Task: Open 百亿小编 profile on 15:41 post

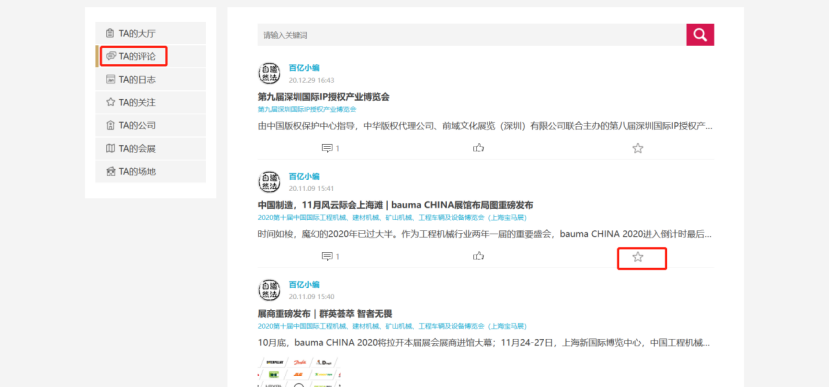Action: (x=304, y=176)
